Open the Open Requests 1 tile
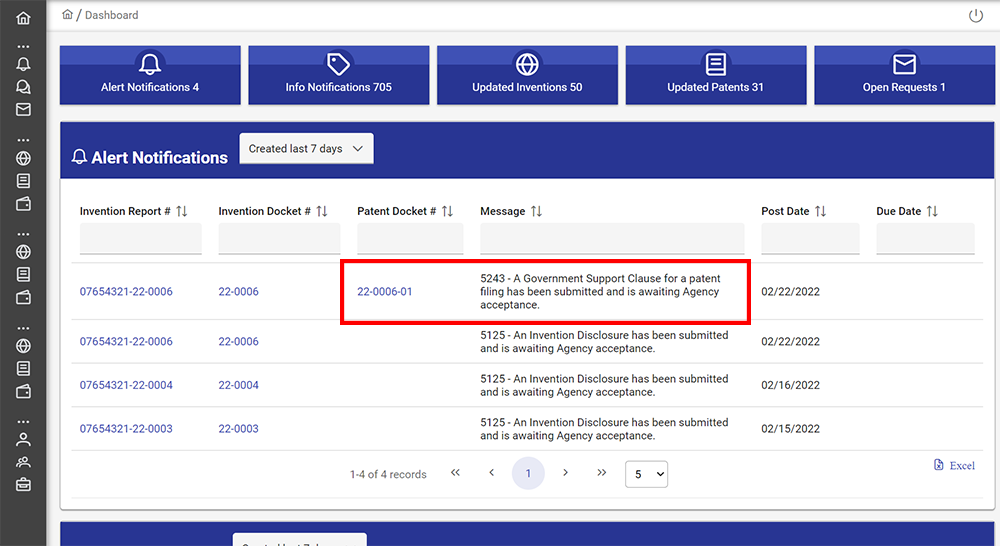 904,75
